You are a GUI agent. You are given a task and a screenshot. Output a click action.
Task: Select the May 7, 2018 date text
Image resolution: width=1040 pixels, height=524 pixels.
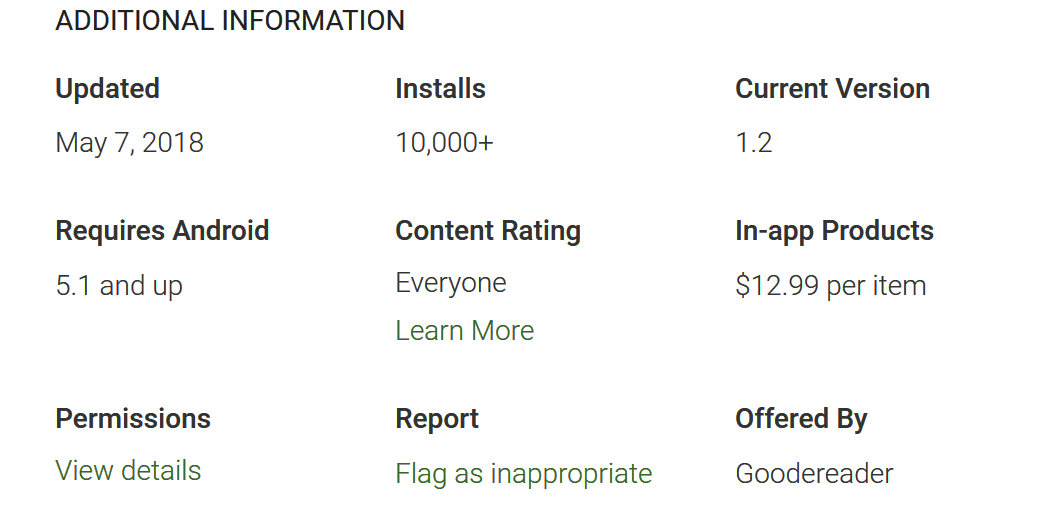pos(129,143)
